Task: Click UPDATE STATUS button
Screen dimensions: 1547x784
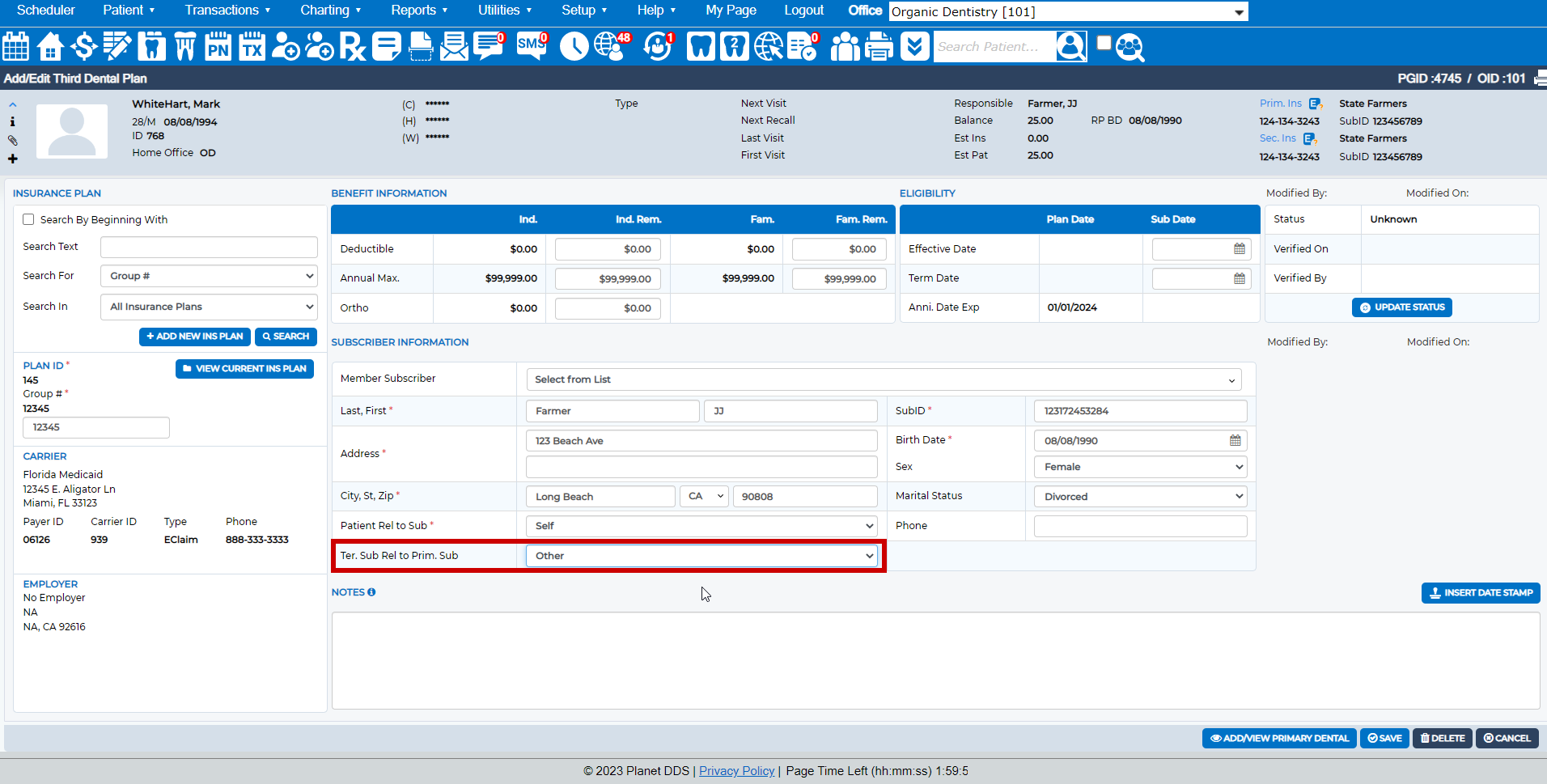Action: (1402, 307)
